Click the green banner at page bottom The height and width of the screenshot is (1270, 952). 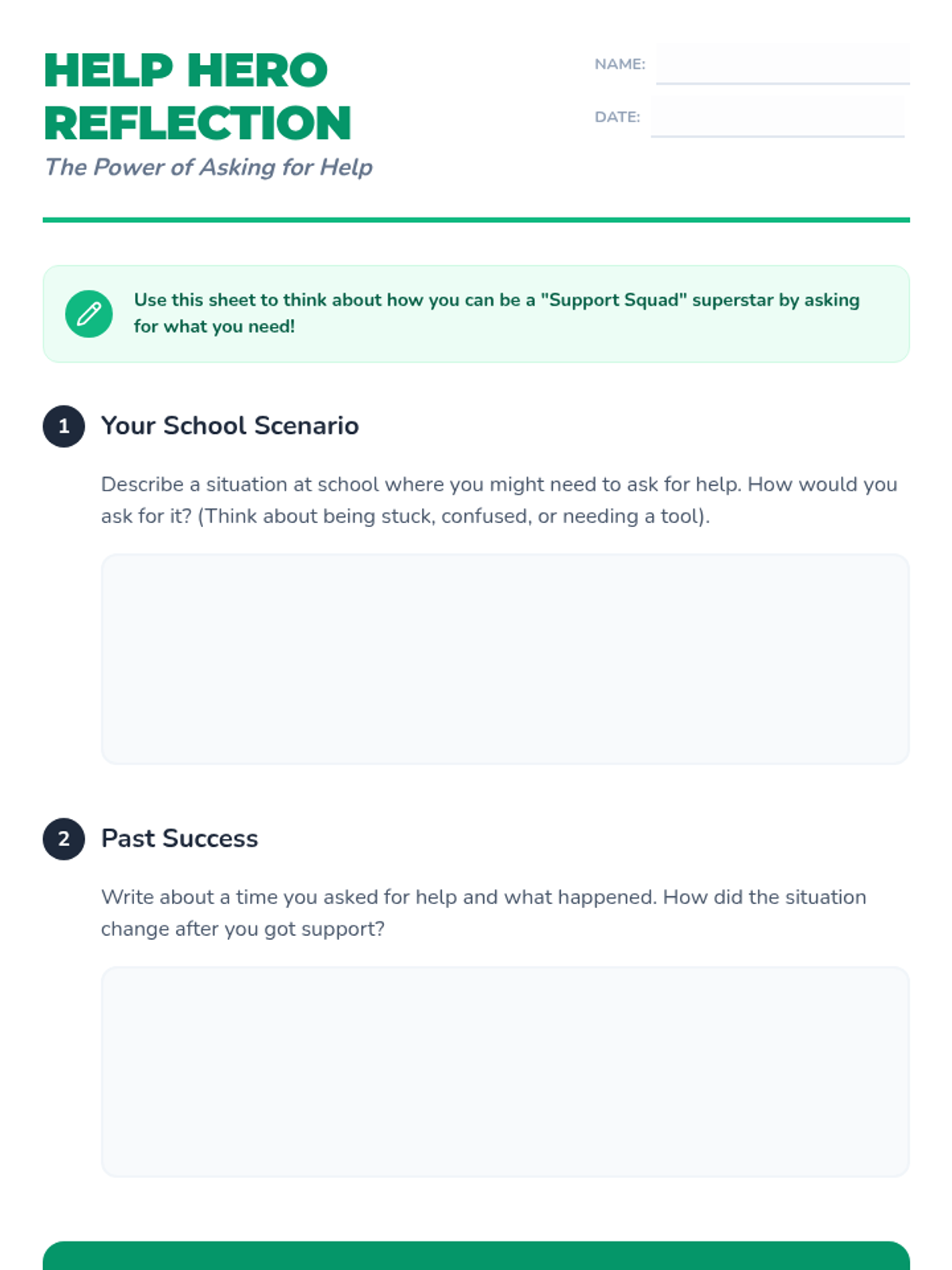click(x=476, y=1256)
